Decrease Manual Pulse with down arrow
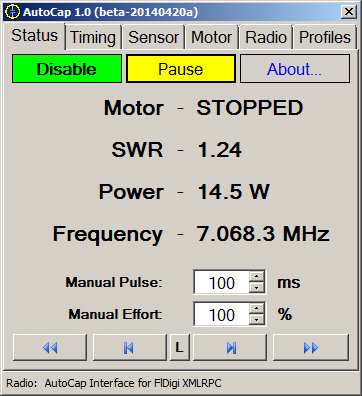 click(x=257, y=288)
